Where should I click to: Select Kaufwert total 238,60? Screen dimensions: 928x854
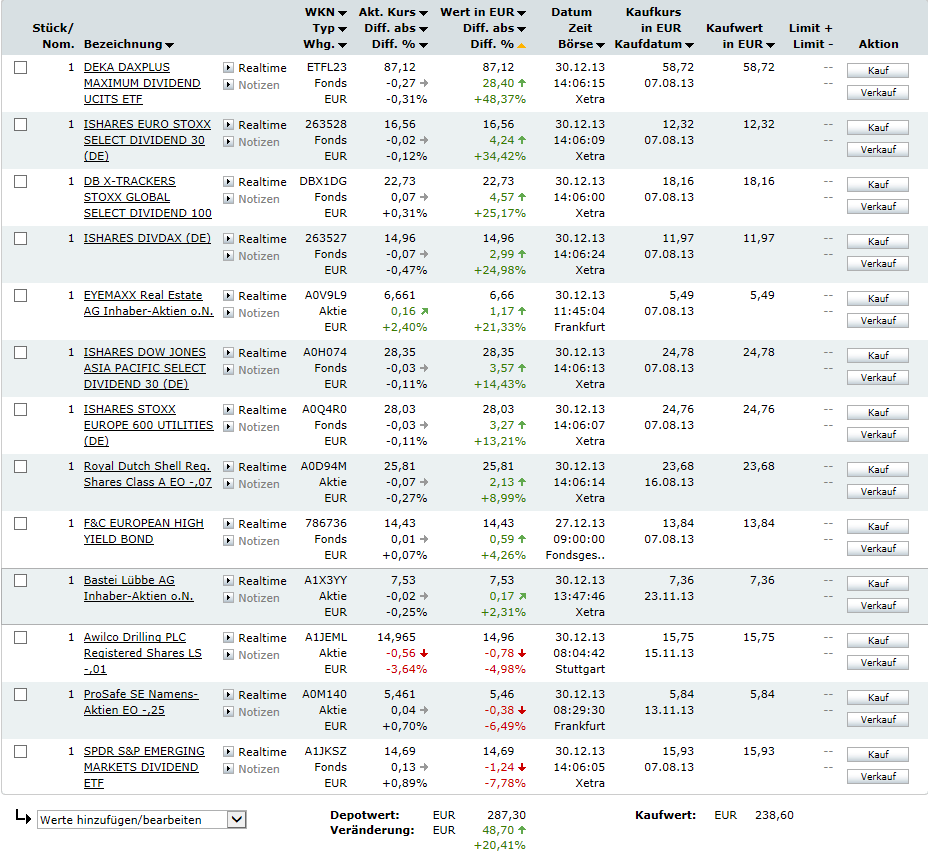coord(774,815)
